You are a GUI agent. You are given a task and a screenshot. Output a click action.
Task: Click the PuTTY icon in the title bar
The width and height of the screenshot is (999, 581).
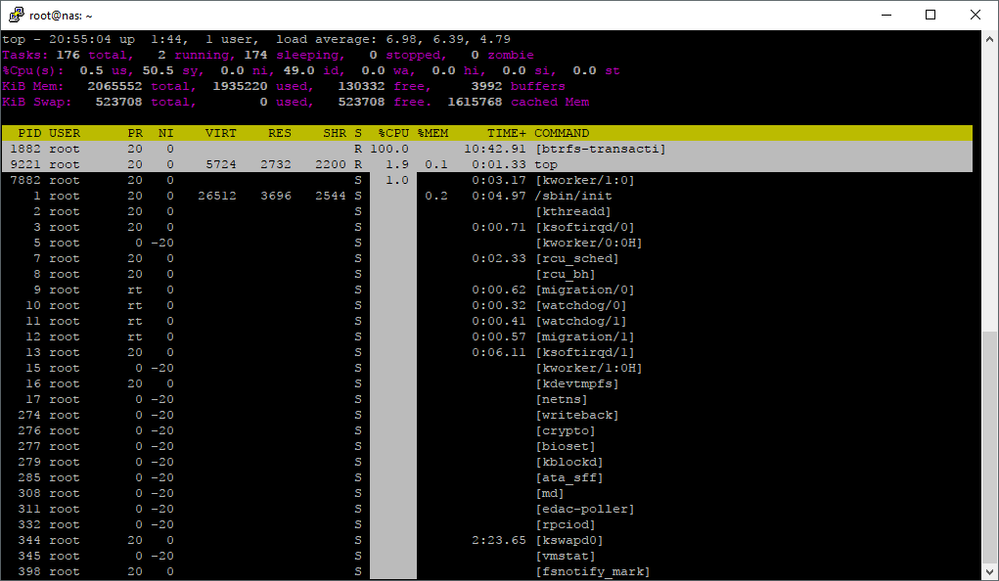pos(14,15)
